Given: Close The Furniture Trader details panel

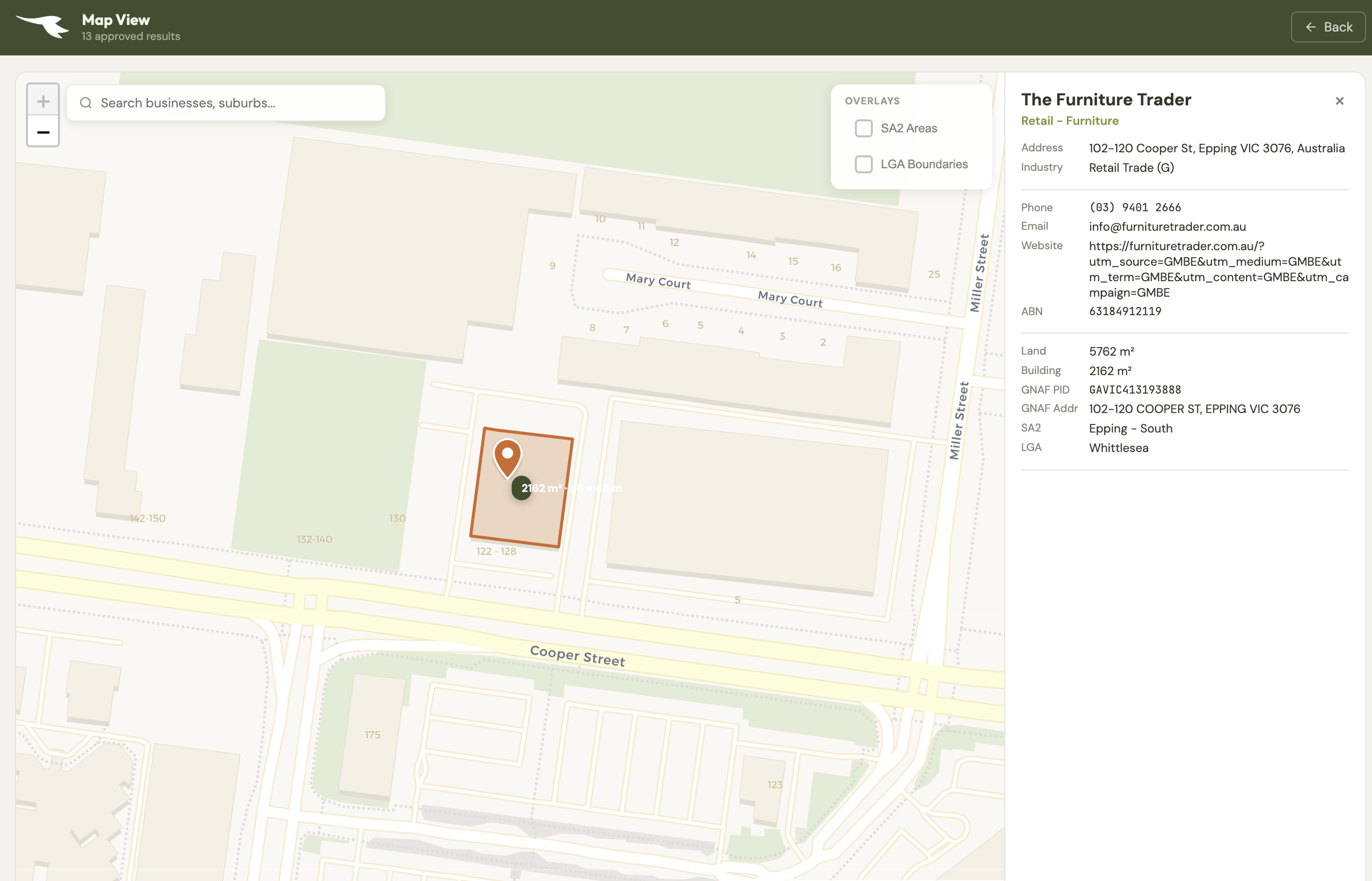Looking at the screenshot, I should pos(1340,101).
